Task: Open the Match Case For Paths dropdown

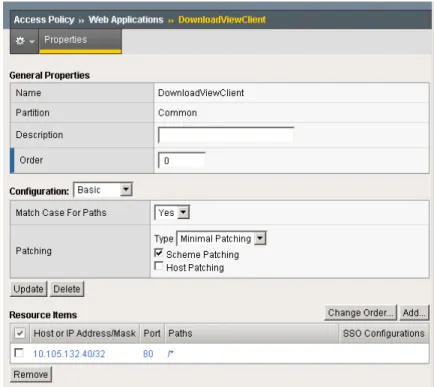Action: click(172, 212)
